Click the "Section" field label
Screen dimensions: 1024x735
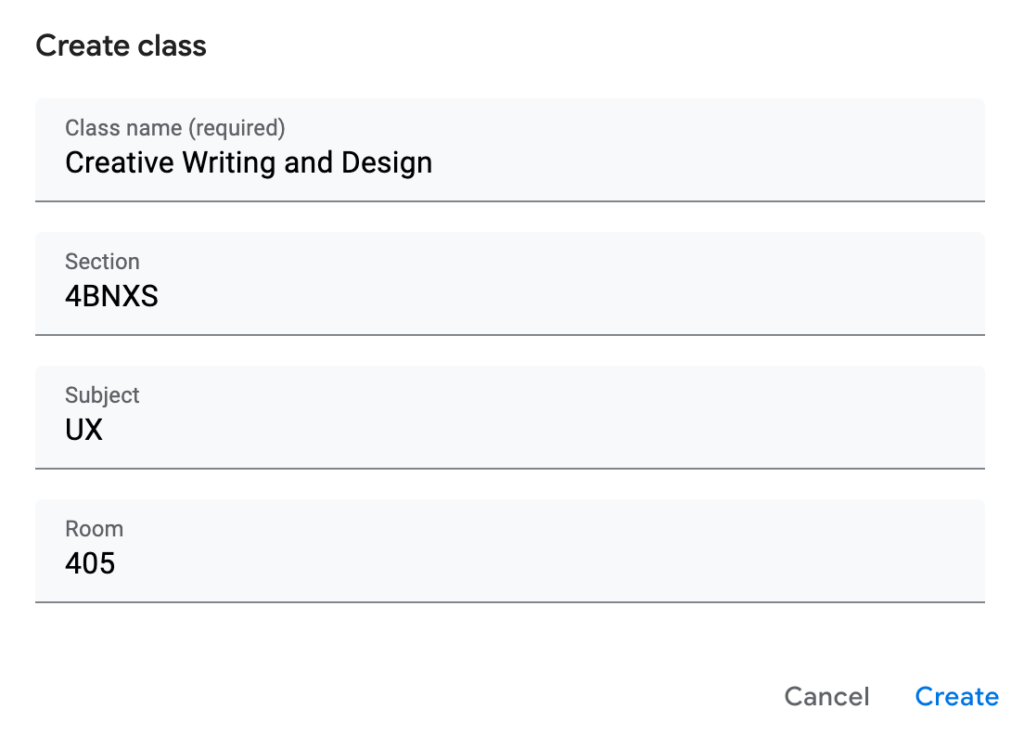tap(102, 262)
